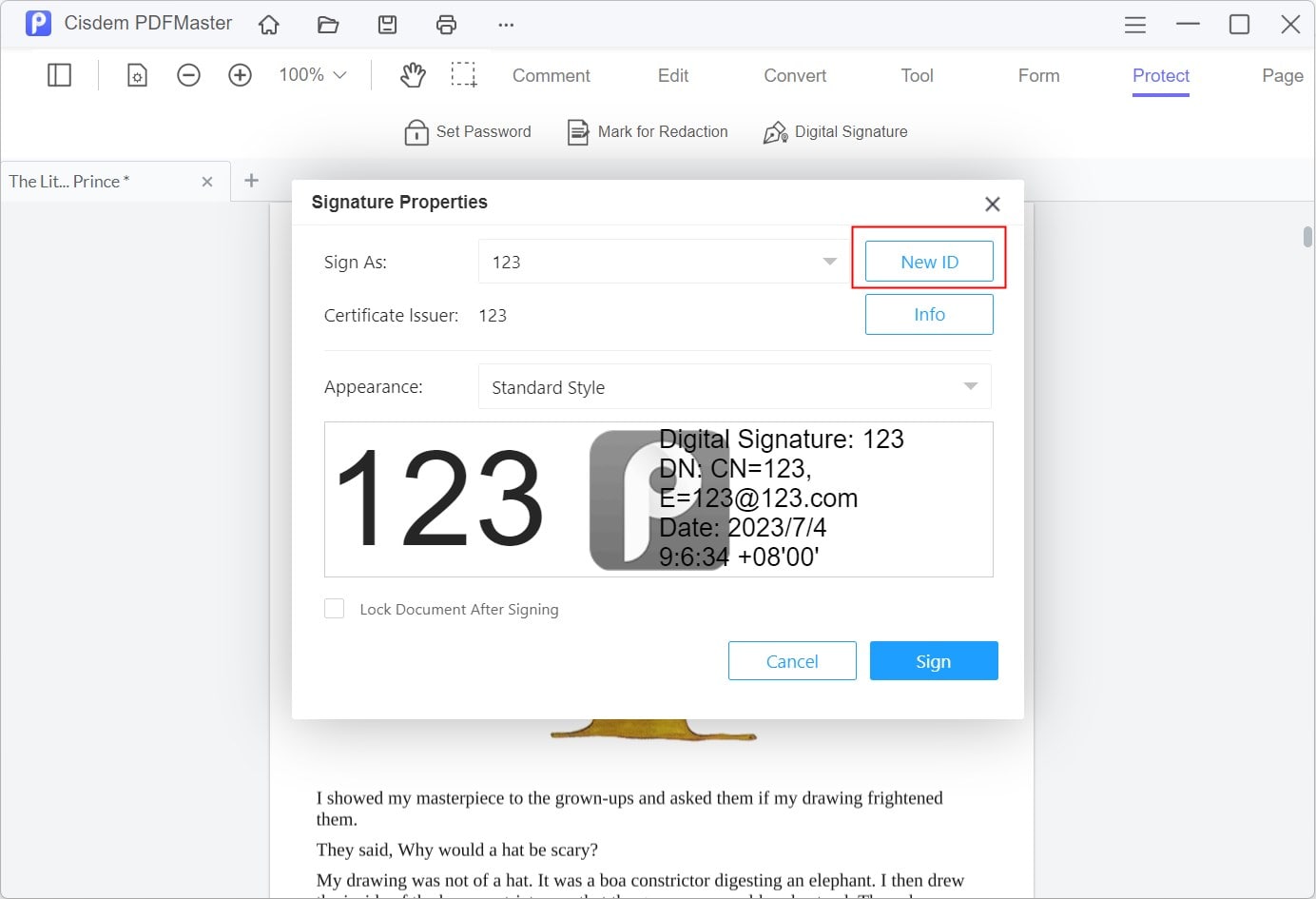Zoom out of the document
The width and height of the screenshot is (1316, 899).
188,74
